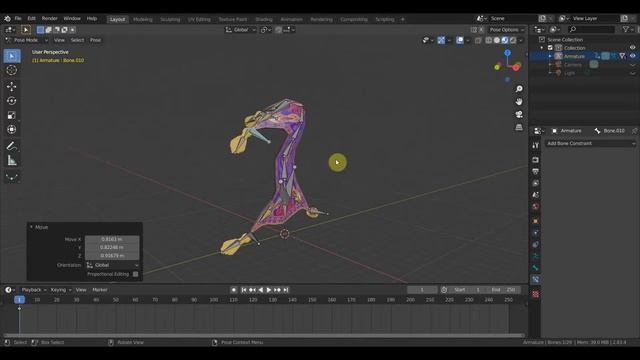Open the Object properties tab

click(535, 221)
